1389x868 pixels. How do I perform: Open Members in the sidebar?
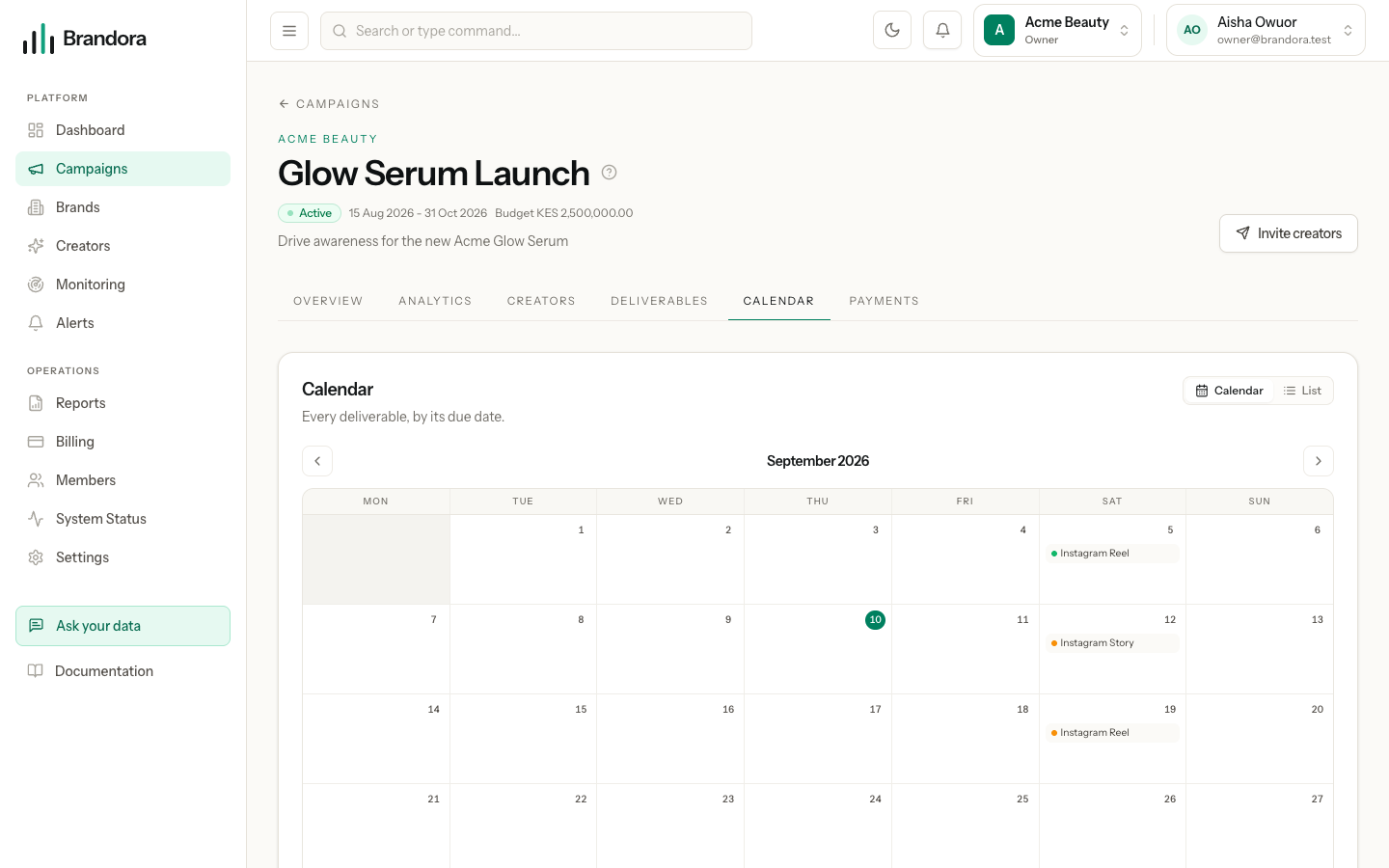[123, 480]
